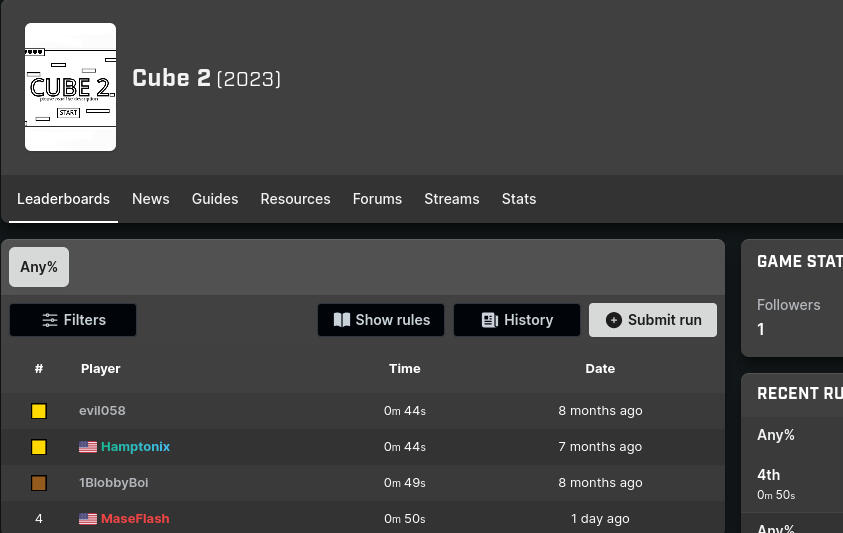Click the US flag next to MaseFlash
Screen dimensions: 843x533
pyautogui.click(x=88, y=519)
